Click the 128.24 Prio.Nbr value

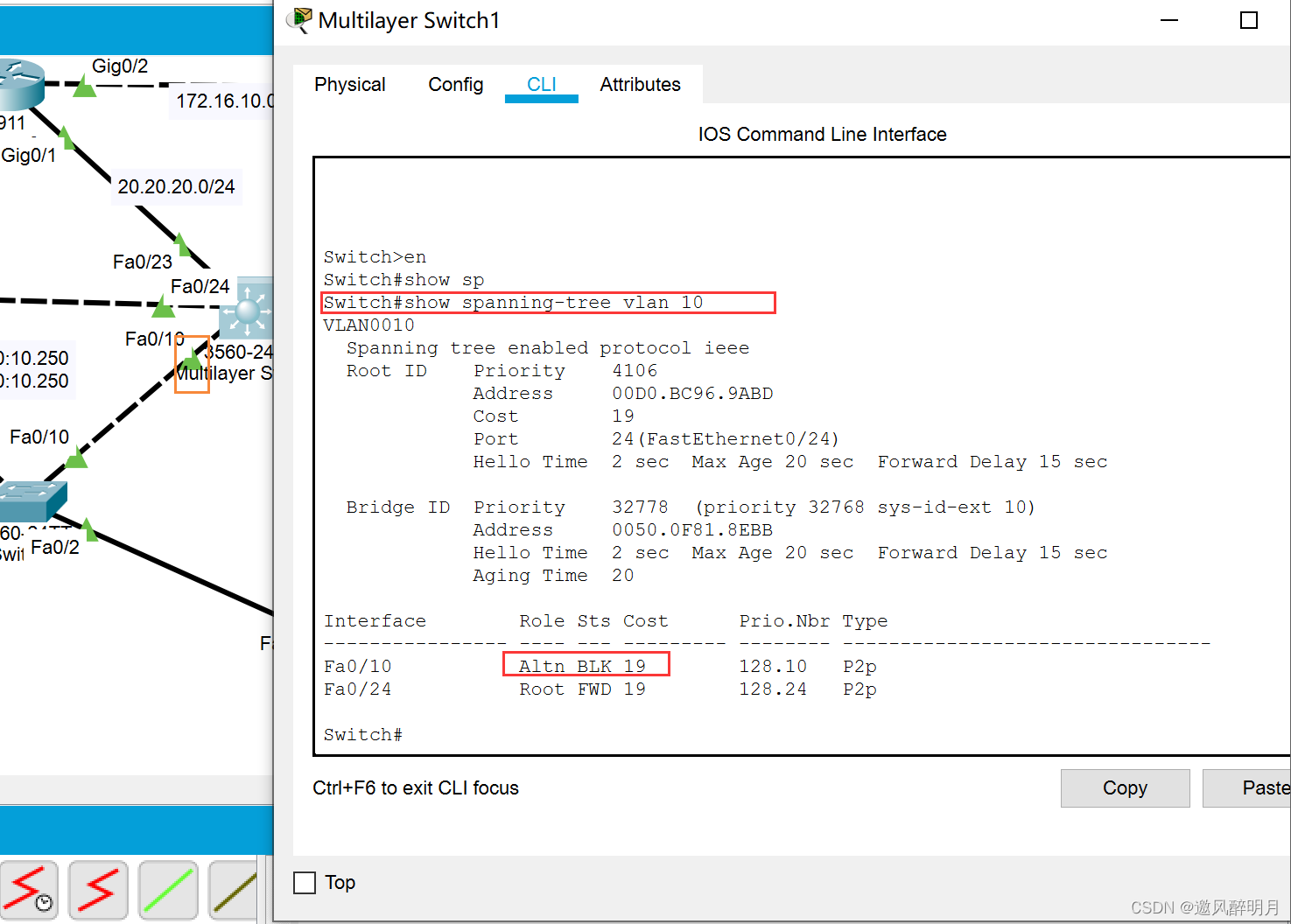click(x=773, y=689)
